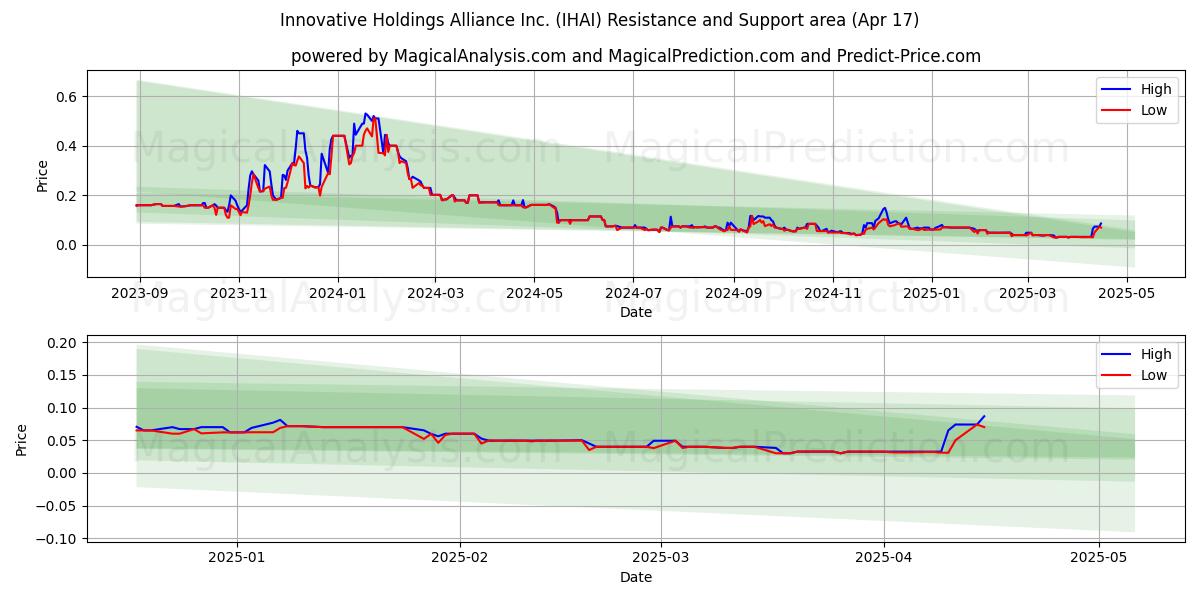This screenshot has height=600, width=1200.
Task: Click the 'Date' label under the top chart
Action: (x=636, y=312)
